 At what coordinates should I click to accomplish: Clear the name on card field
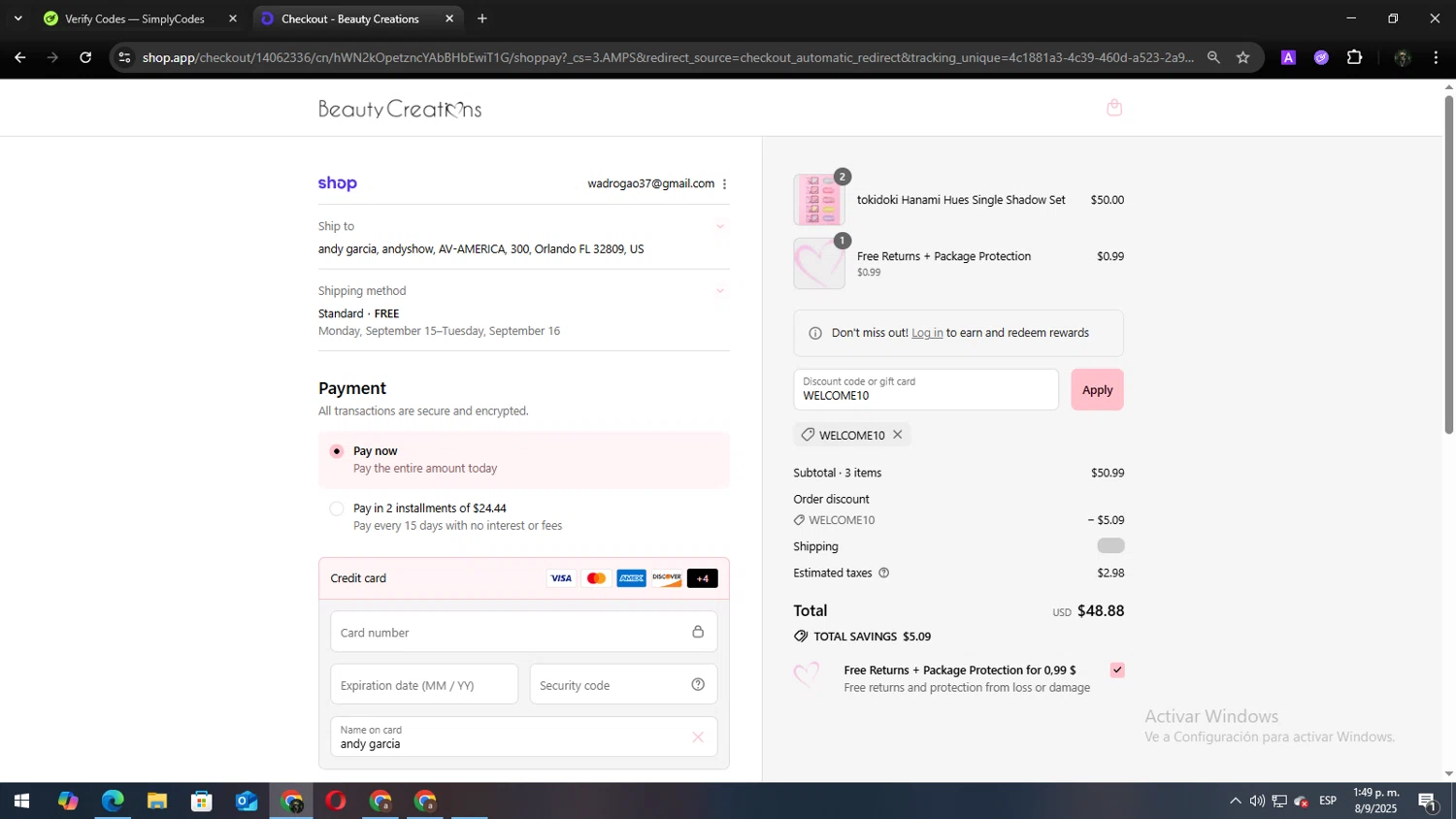tap(698, 737)
